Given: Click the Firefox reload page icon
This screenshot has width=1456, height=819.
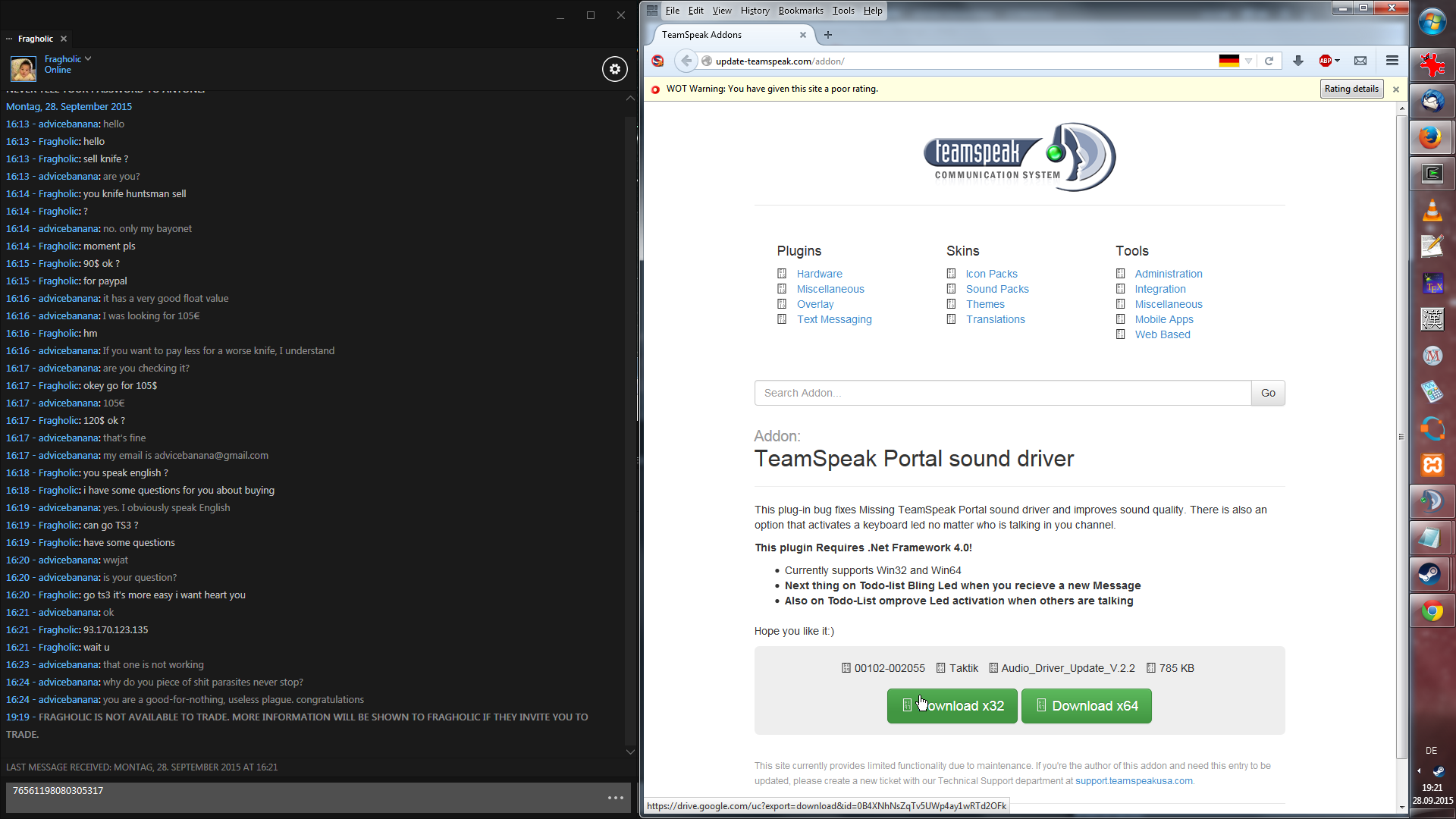Looking at the screenshot, I should coord(1269,61).
